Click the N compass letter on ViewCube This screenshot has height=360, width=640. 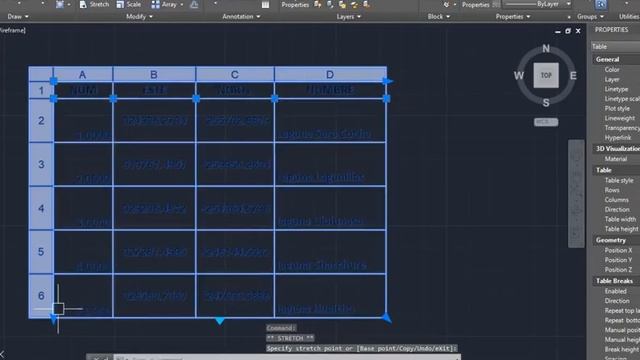pyautogui.click(x=546, y=49)
